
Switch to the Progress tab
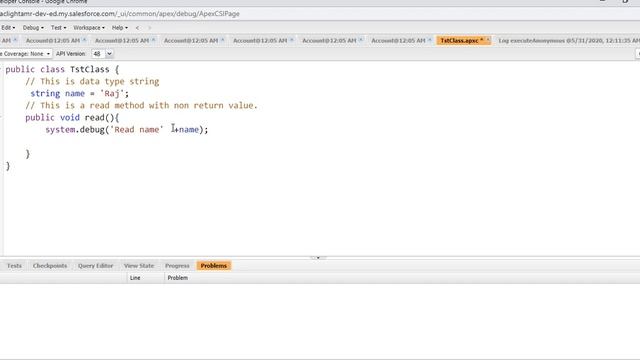pyautogui.click(x=177, y=266)
